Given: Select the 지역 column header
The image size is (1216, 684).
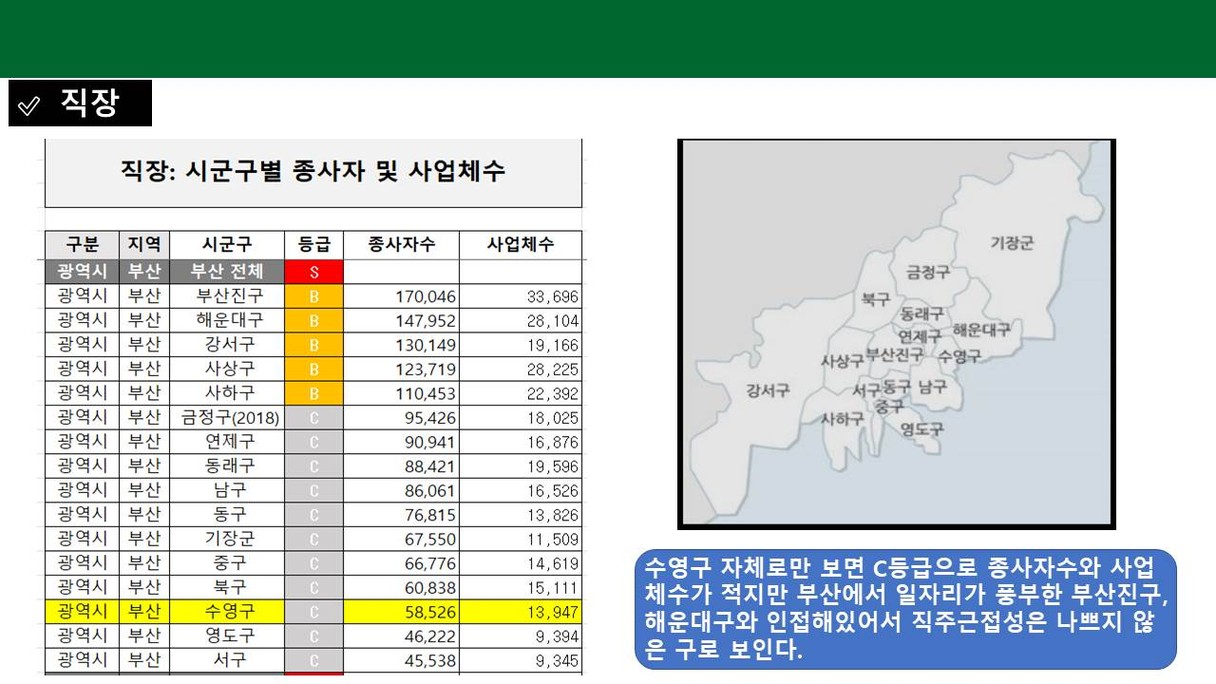Looking at the screenshot, I should pyautogui.click(x=144, y=245).
